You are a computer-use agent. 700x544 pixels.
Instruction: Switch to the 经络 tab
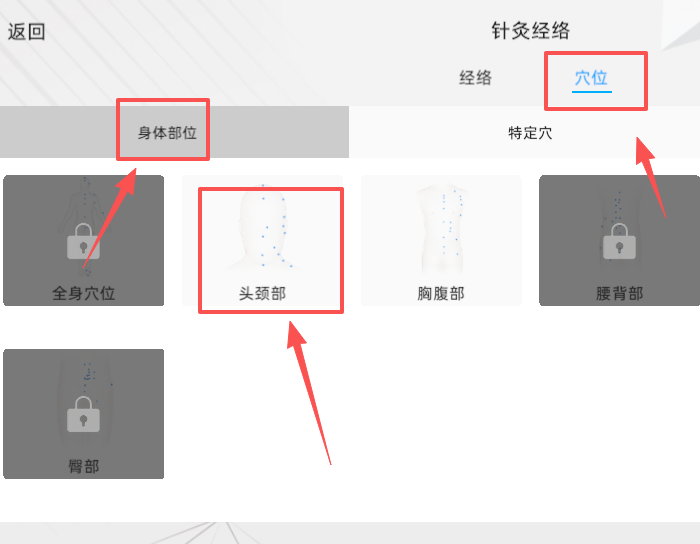(x=475, y=78)
